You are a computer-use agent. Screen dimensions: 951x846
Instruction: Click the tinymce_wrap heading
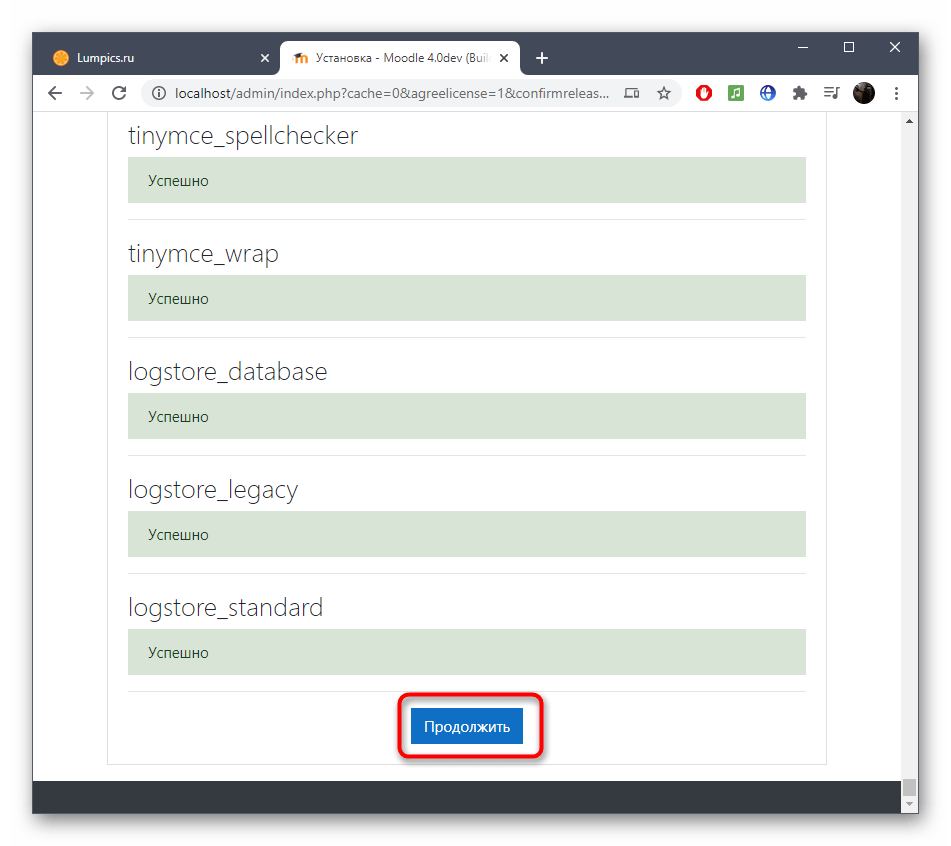pyautogui.click(x=203, y=254)
